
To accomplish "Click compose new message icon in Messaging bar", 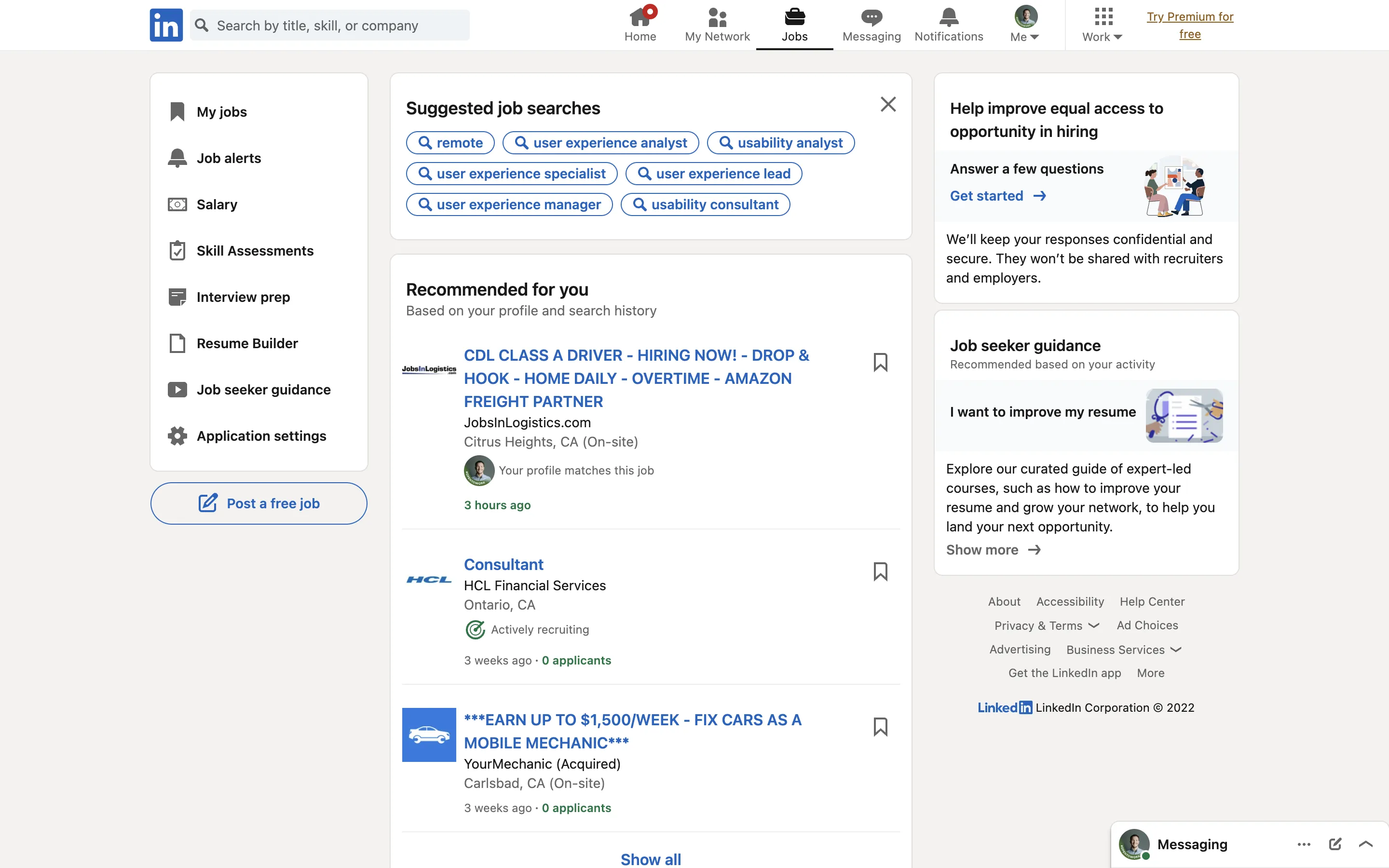I will 1335,844.
